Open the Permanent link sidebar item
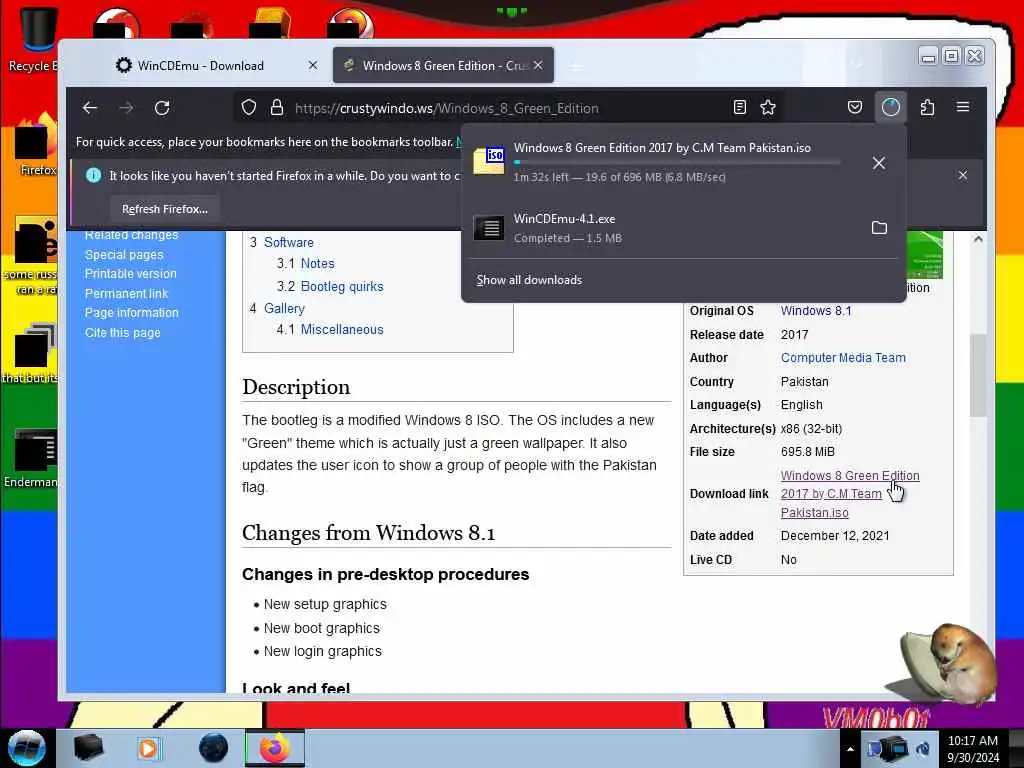 coord(126,293)
